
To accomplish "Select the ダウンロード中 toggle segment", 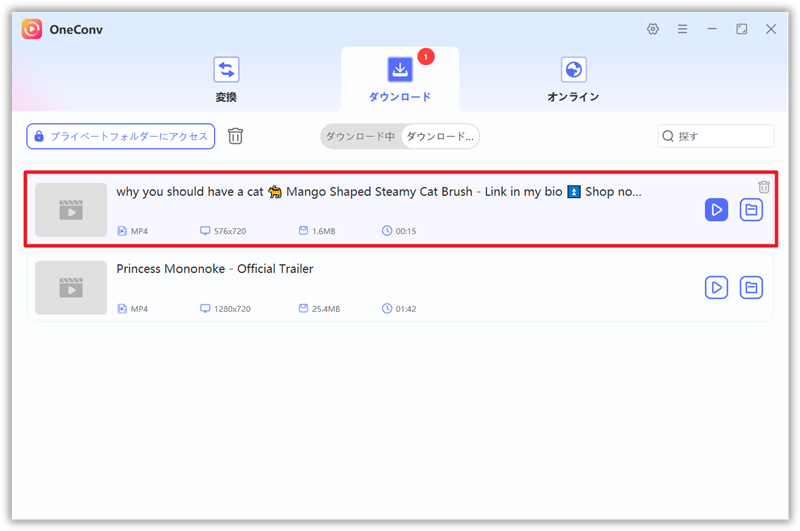I will tap(360, 136).
